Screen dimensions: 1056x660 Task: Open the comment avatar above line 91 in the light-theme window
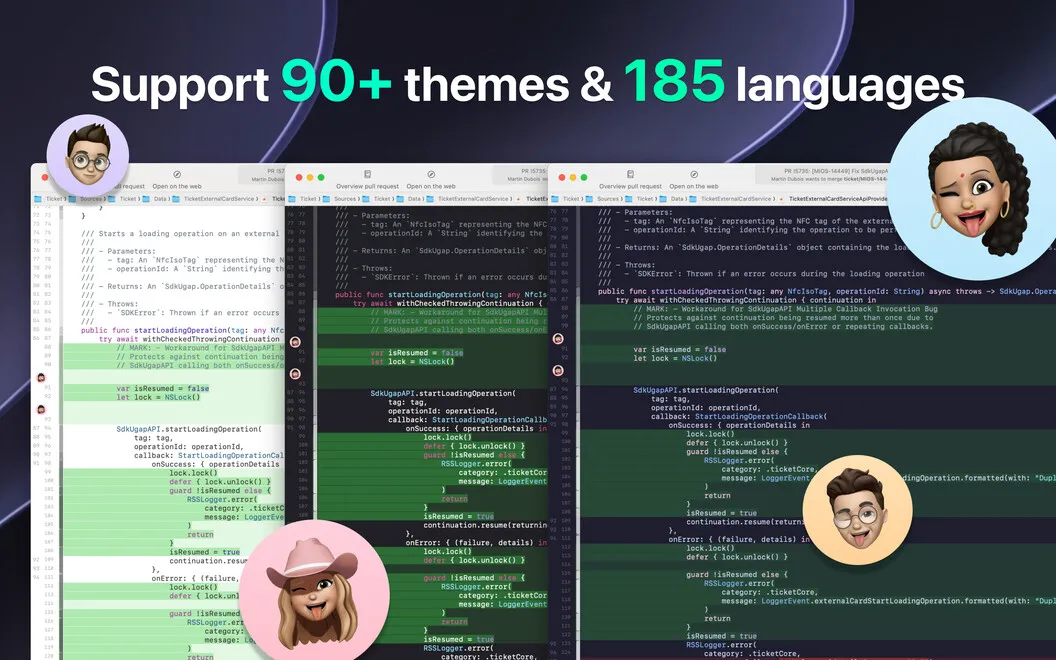coord(41,378)
